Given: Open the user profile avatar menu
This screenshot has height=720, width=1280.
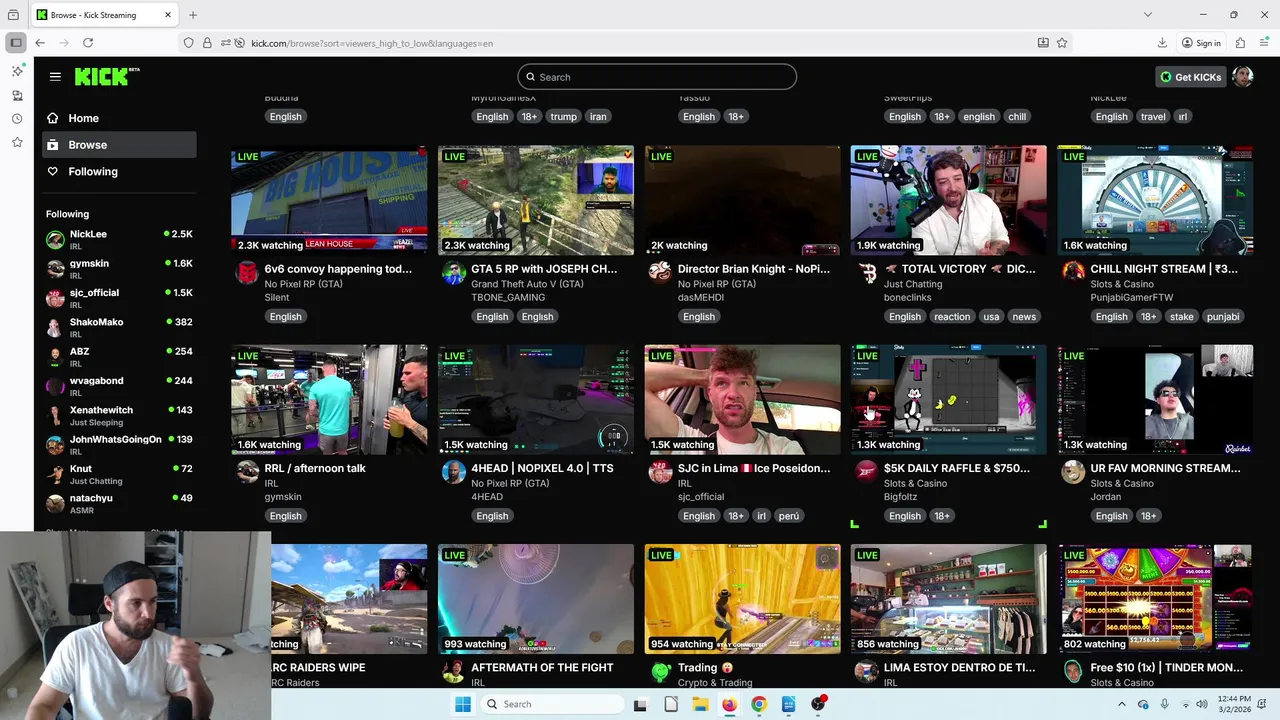Looking at the screenshot, I should (1243, 77).
